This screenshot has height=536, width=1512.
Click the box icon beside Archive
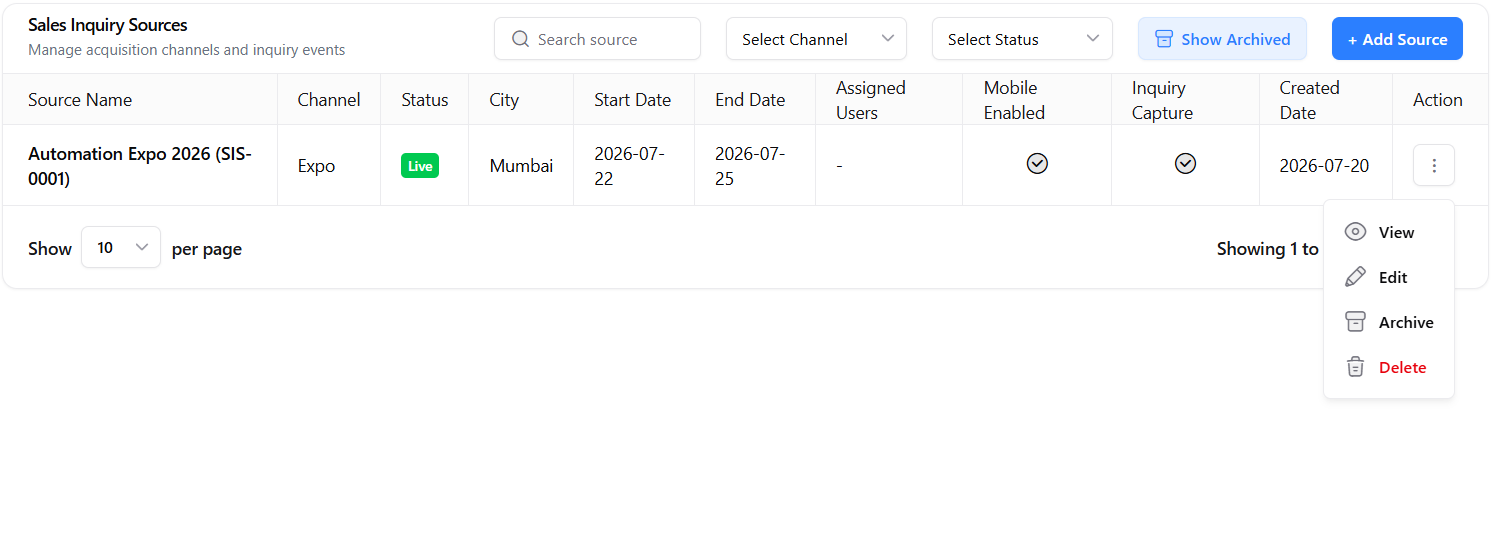pyautogui.click(x=1355, y=322)
